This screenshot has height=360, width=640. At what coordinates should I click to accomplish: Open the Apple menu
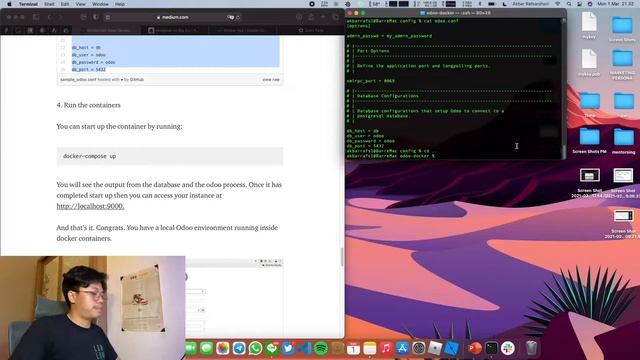pos(9,4)
